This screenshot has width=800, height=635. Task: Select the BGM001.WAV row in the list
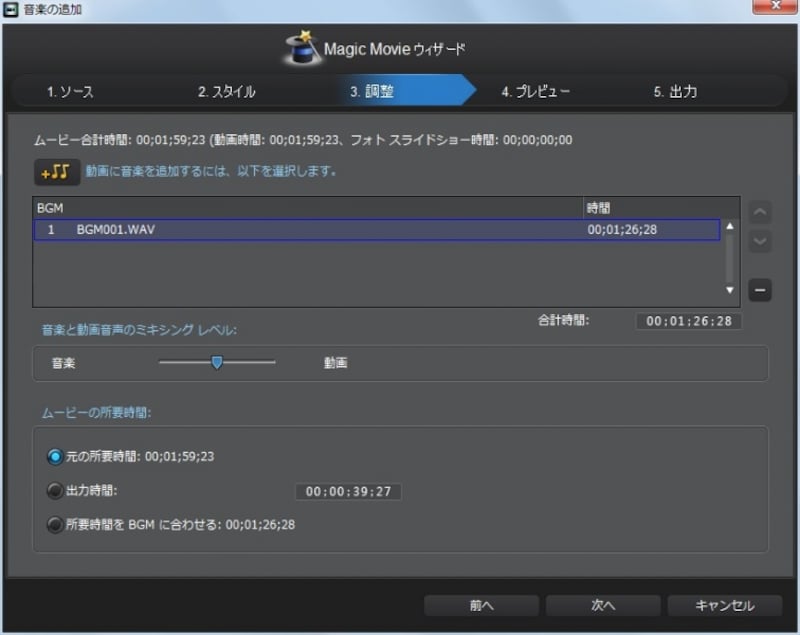click(x=300, y=229)
